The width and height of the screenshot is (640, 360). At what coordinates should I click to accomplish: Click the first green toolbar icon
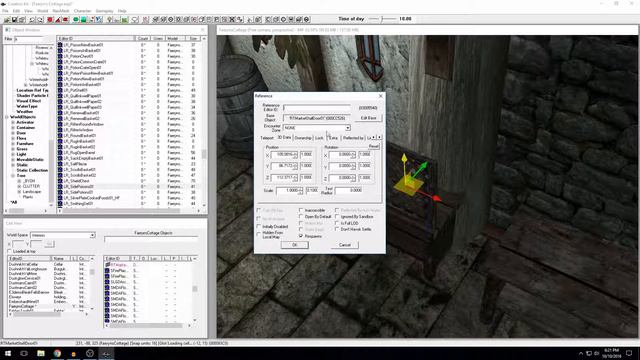76,19
